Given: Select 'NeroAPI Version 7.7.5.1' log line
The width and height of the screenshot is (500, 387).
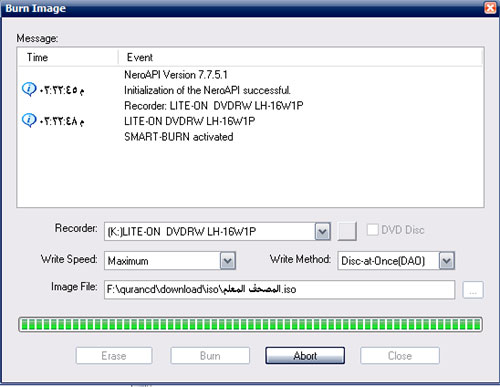Looking at the screenshot, I should (x=176, y=75).
